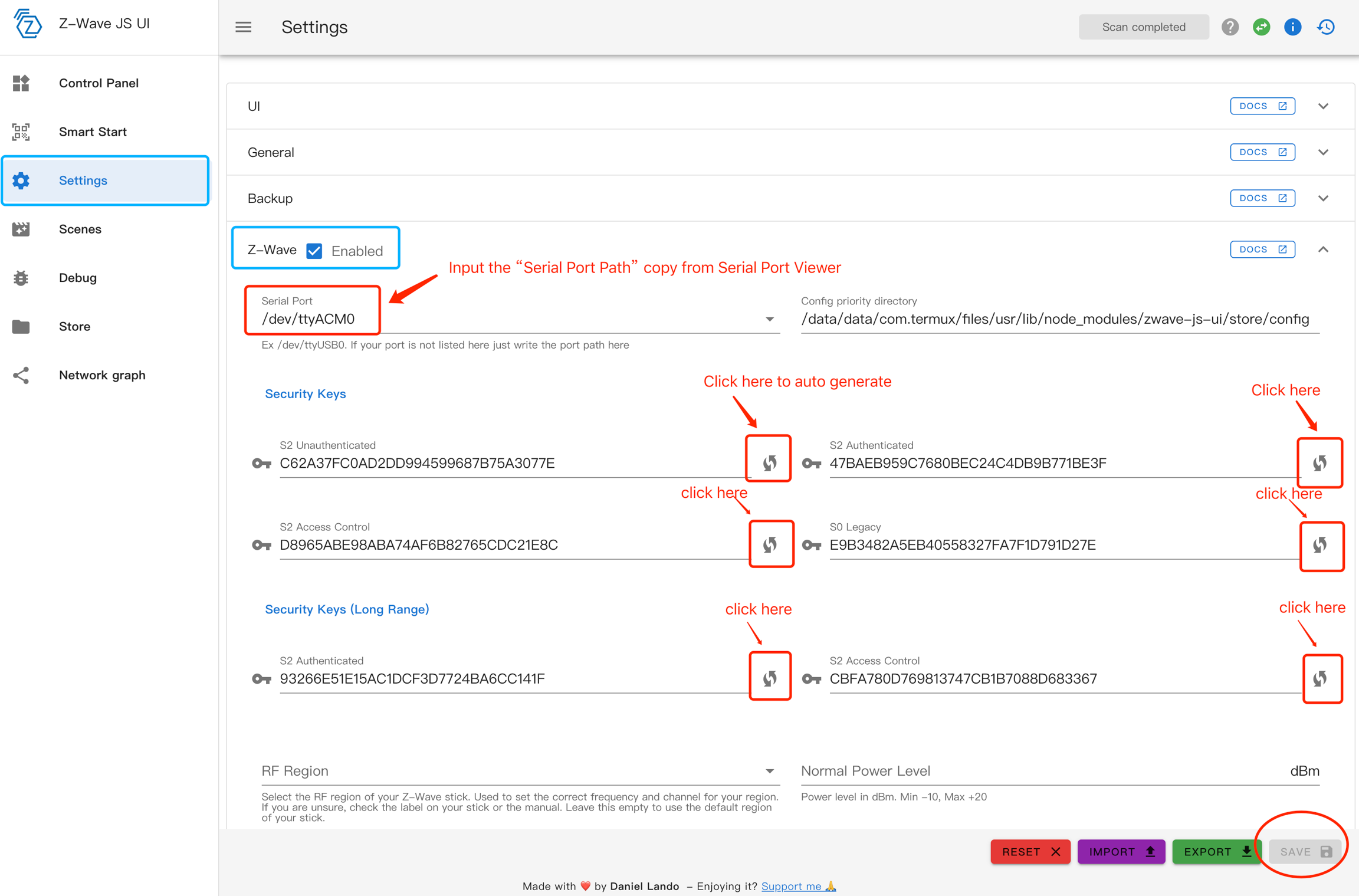Viewport: 1359px width, 896px height.
Task: Open the help question mark icon
Action: (x=1230, y=27)
